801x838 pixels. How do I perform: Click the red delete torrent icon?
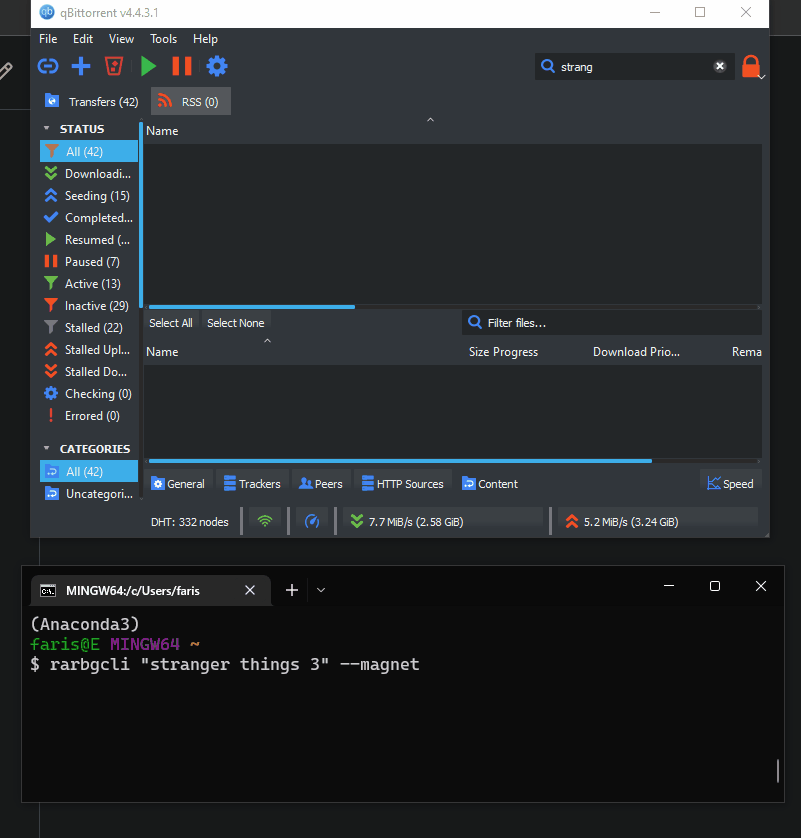[114, 67]
